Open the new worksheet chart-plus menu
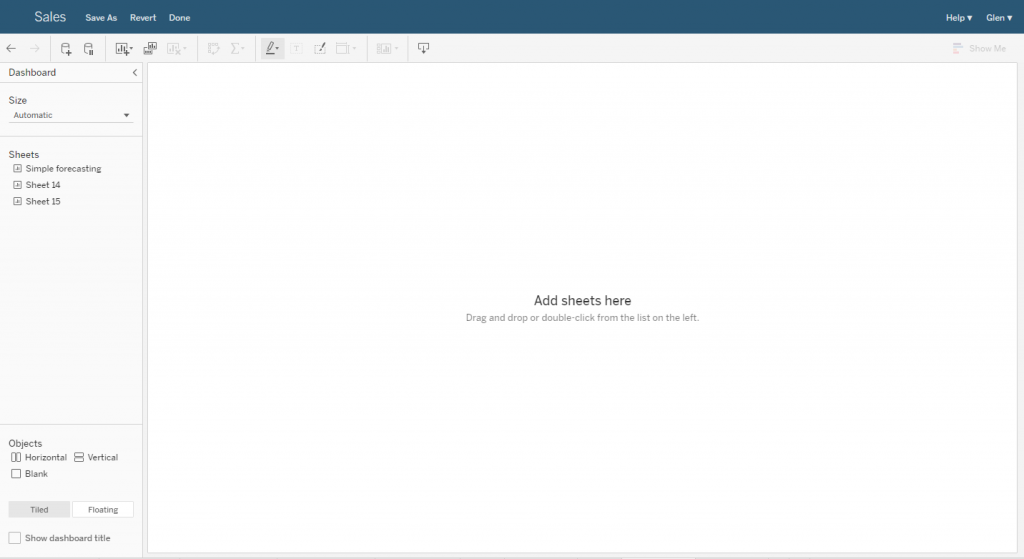 pos(123,48)
